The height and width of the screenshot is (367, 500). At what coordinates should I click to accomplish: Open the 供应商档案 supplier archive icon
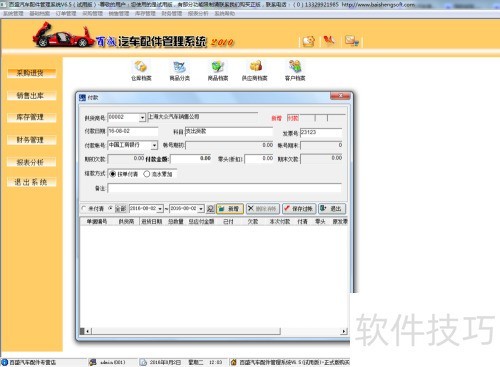[255, 71]
